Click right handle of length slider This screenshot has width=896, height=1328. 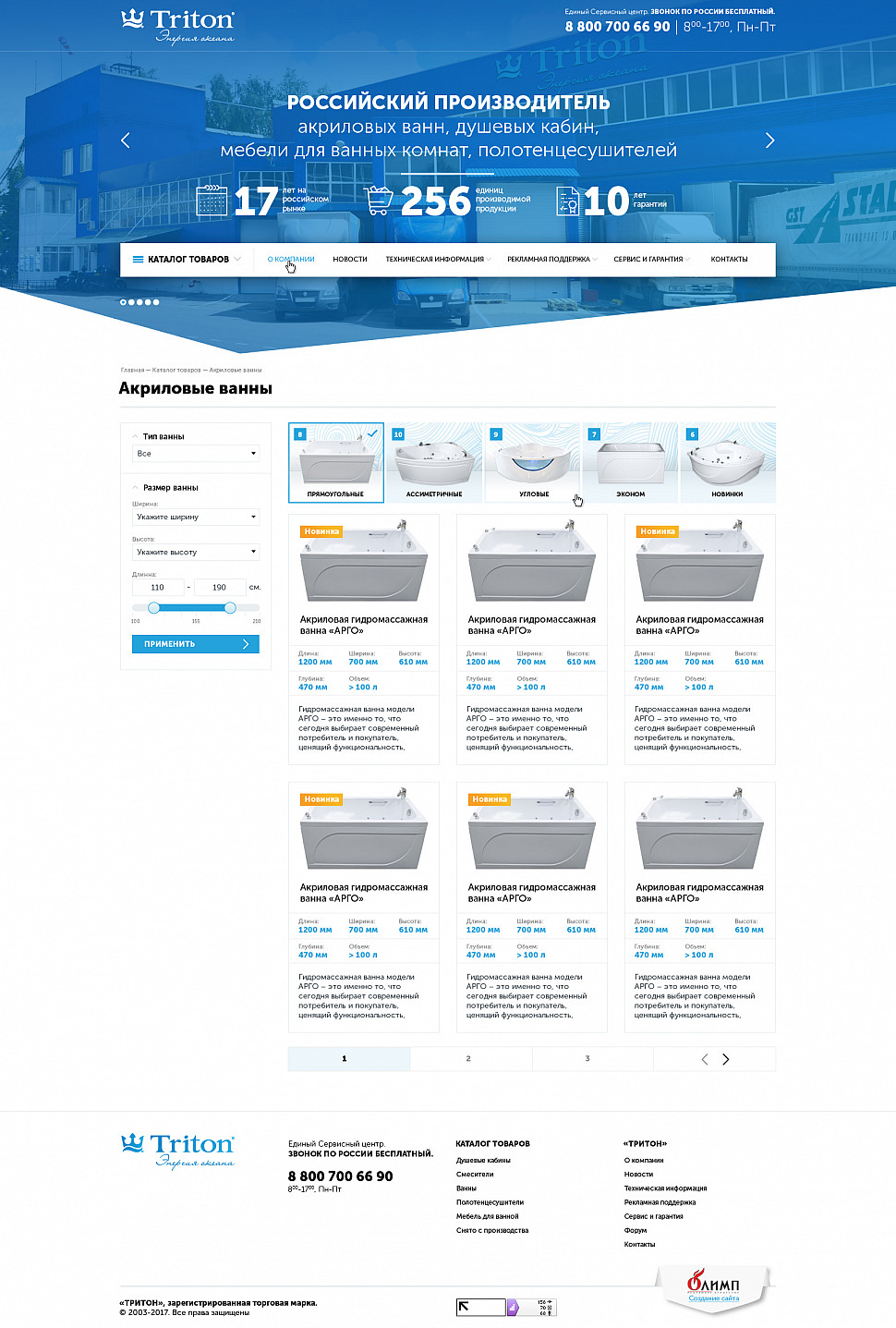(x=230, y=607)
